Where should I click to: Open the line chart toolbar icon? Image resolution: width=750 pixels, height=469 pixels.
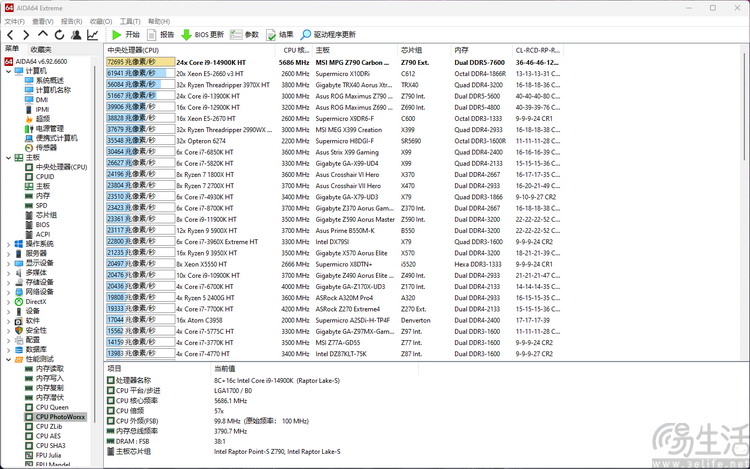(x=93, y=34)
